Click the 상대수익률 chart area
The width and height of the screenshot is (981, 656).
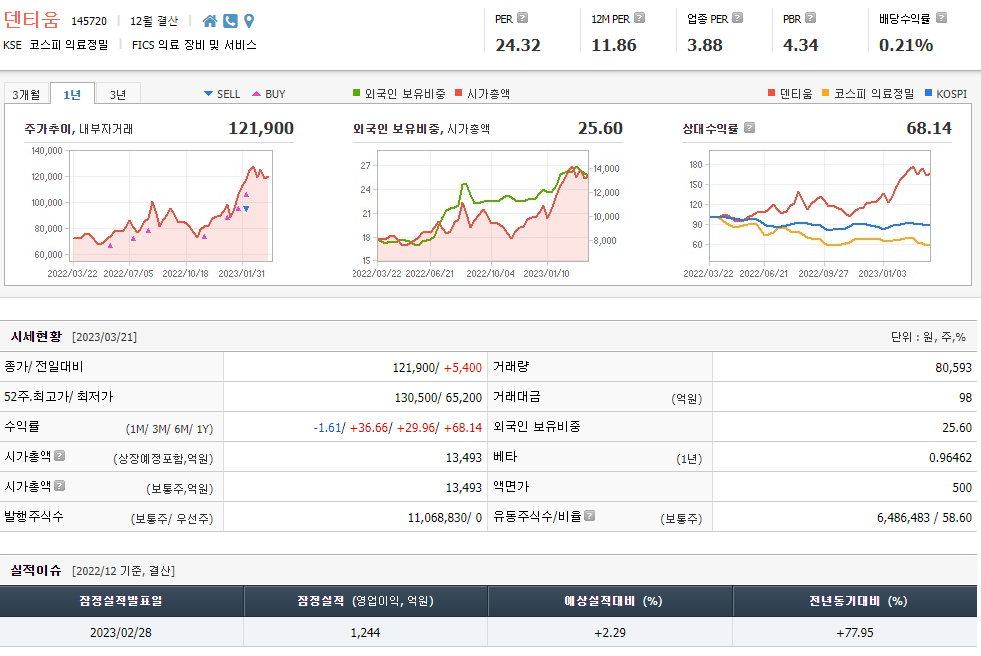click(820, 206)
